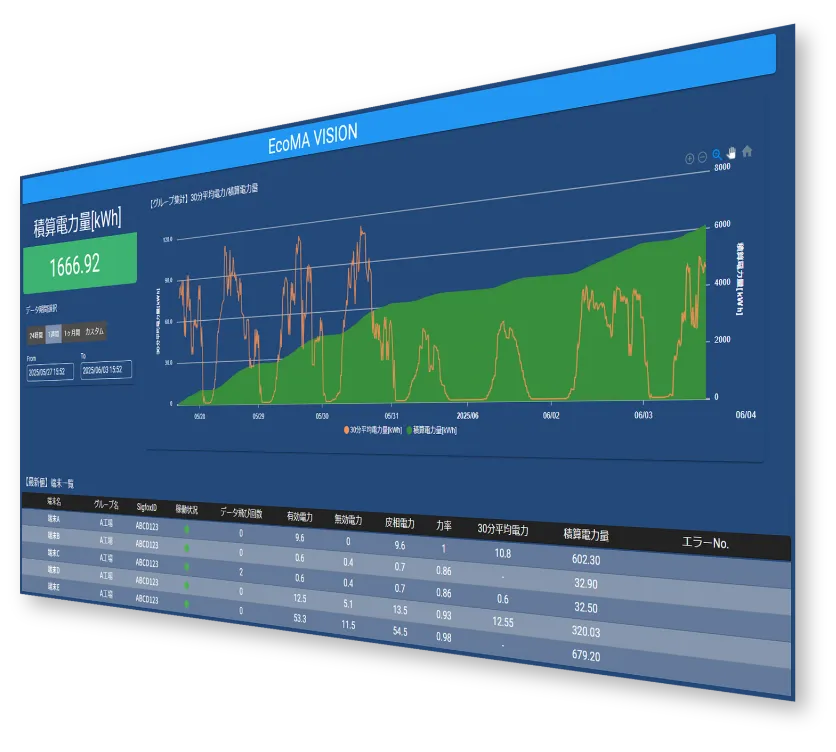Screen dimensions: 836x752
Task: Select the 1週間 period tab
Action: click(x=53, y=334)
